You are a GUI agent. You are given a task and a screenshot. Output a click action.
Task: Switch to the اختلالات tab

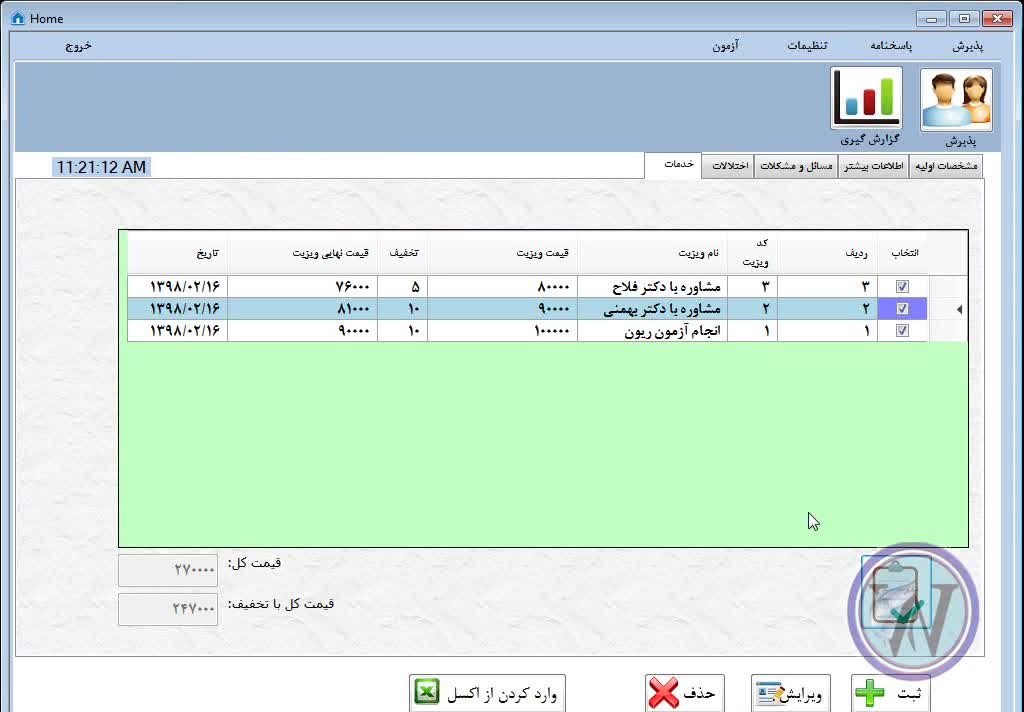tap(728, 166)
